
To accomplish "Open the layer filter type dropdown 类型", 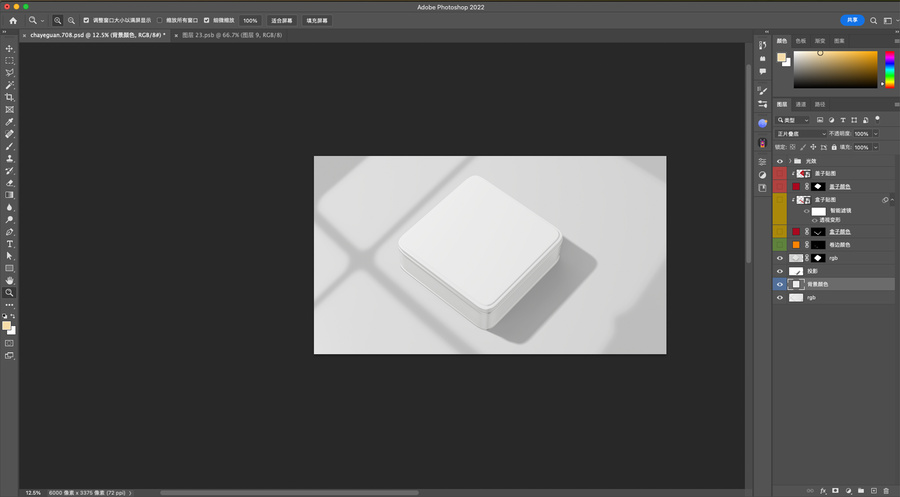I will coord(793,120).
